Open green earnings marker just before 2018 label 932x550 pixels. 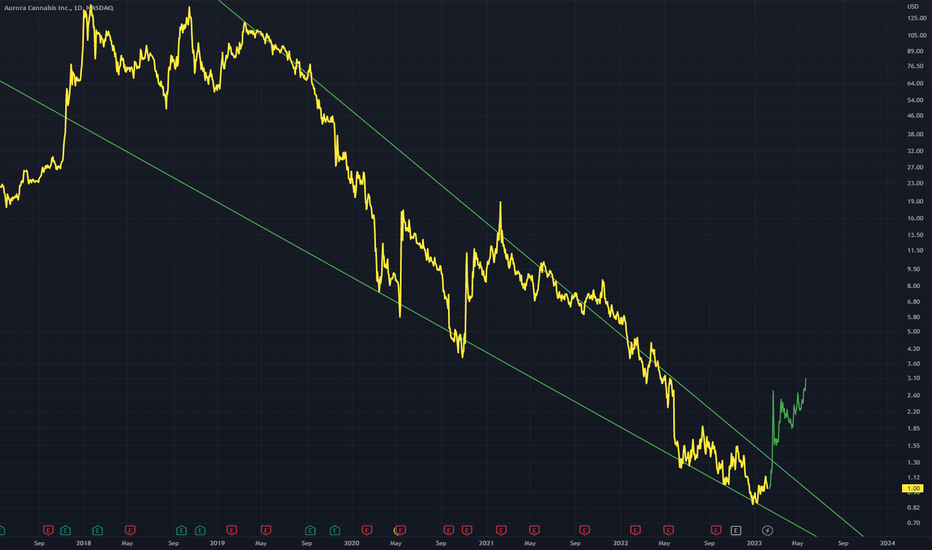(x=65, y=530)
